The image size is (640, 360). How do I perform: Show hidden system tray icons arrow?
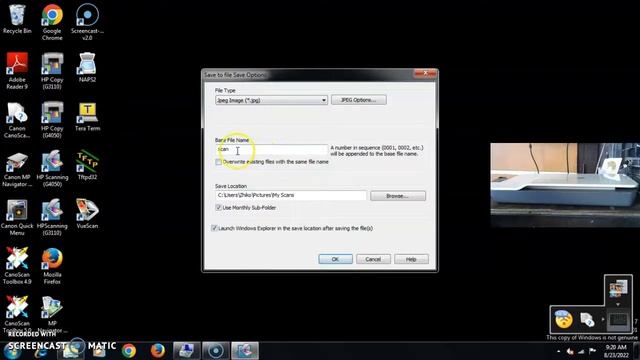[x=559, y=351]
